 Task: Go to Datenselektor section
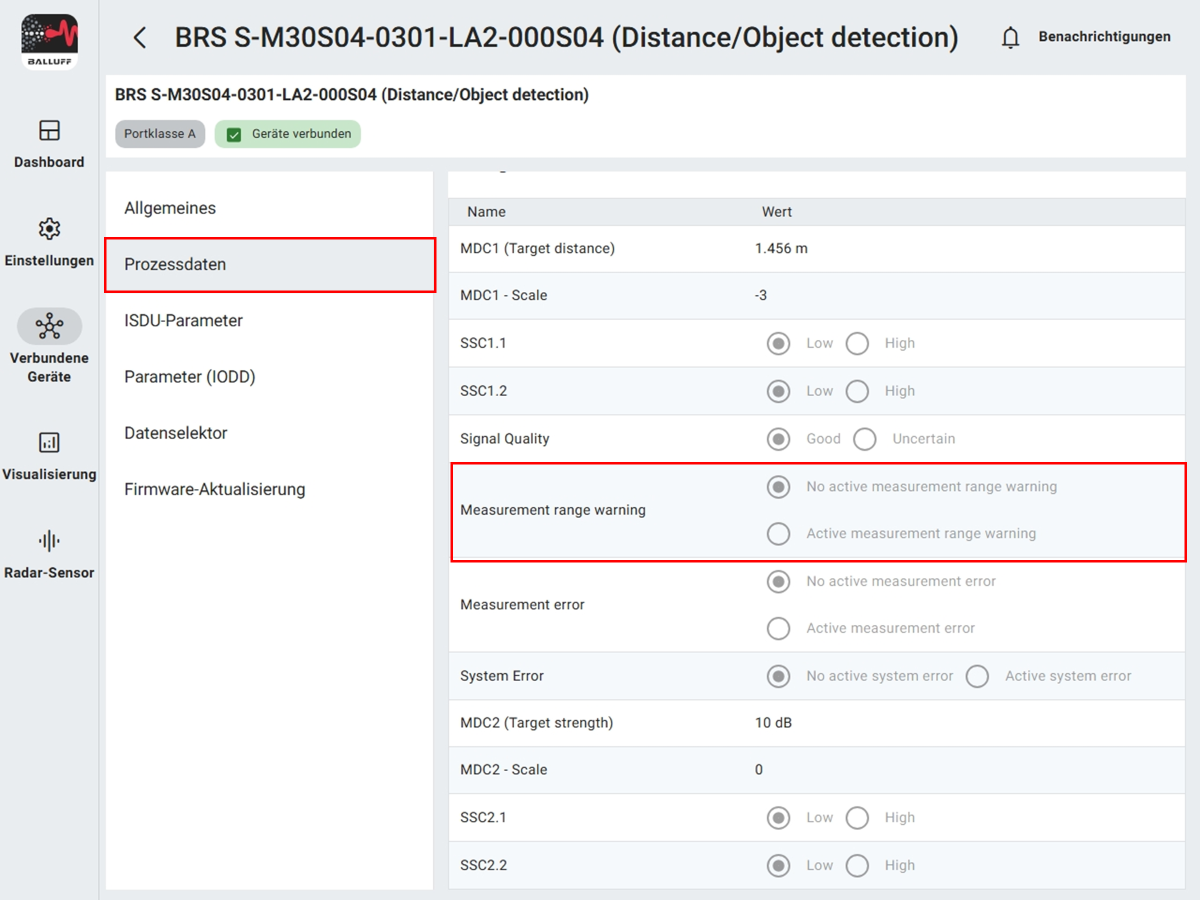[x=176, y=433]
